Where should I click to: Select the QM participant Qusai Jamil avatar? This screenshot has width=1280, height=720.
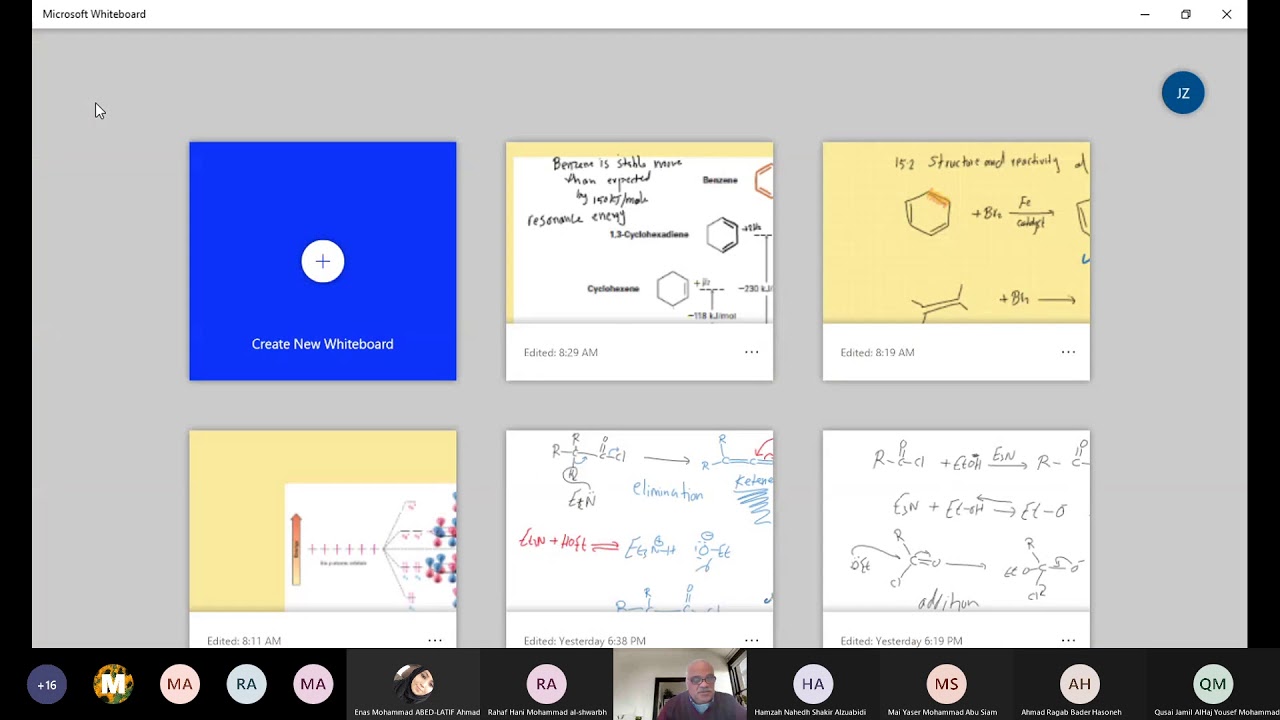point(1212,684)
